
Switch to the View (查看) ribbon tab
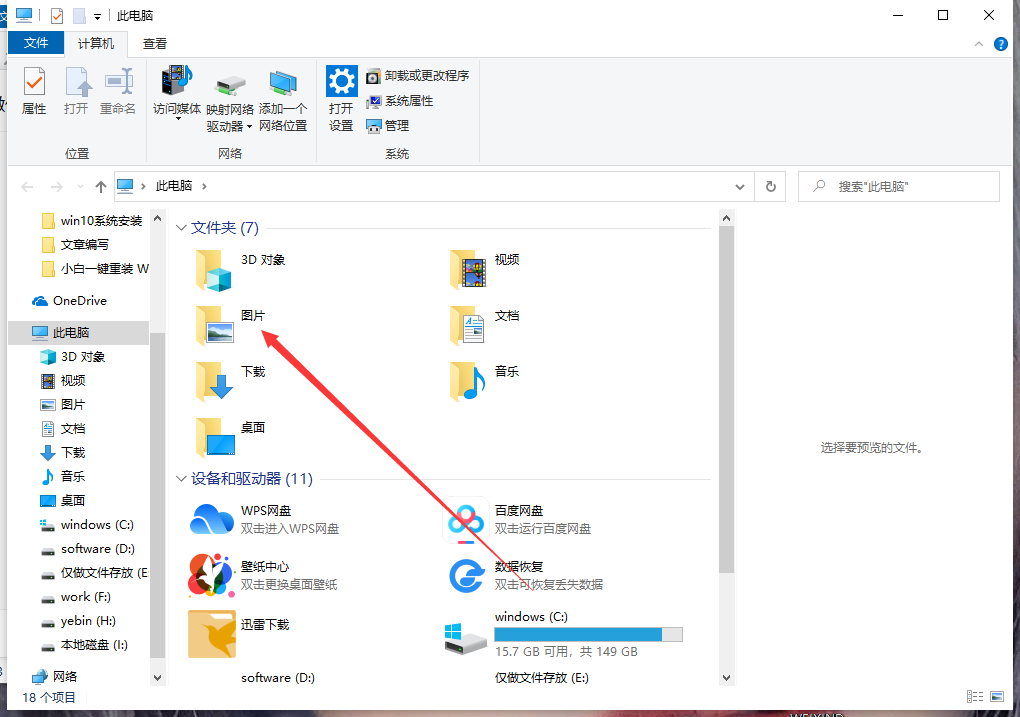click(x=155, y=43)
